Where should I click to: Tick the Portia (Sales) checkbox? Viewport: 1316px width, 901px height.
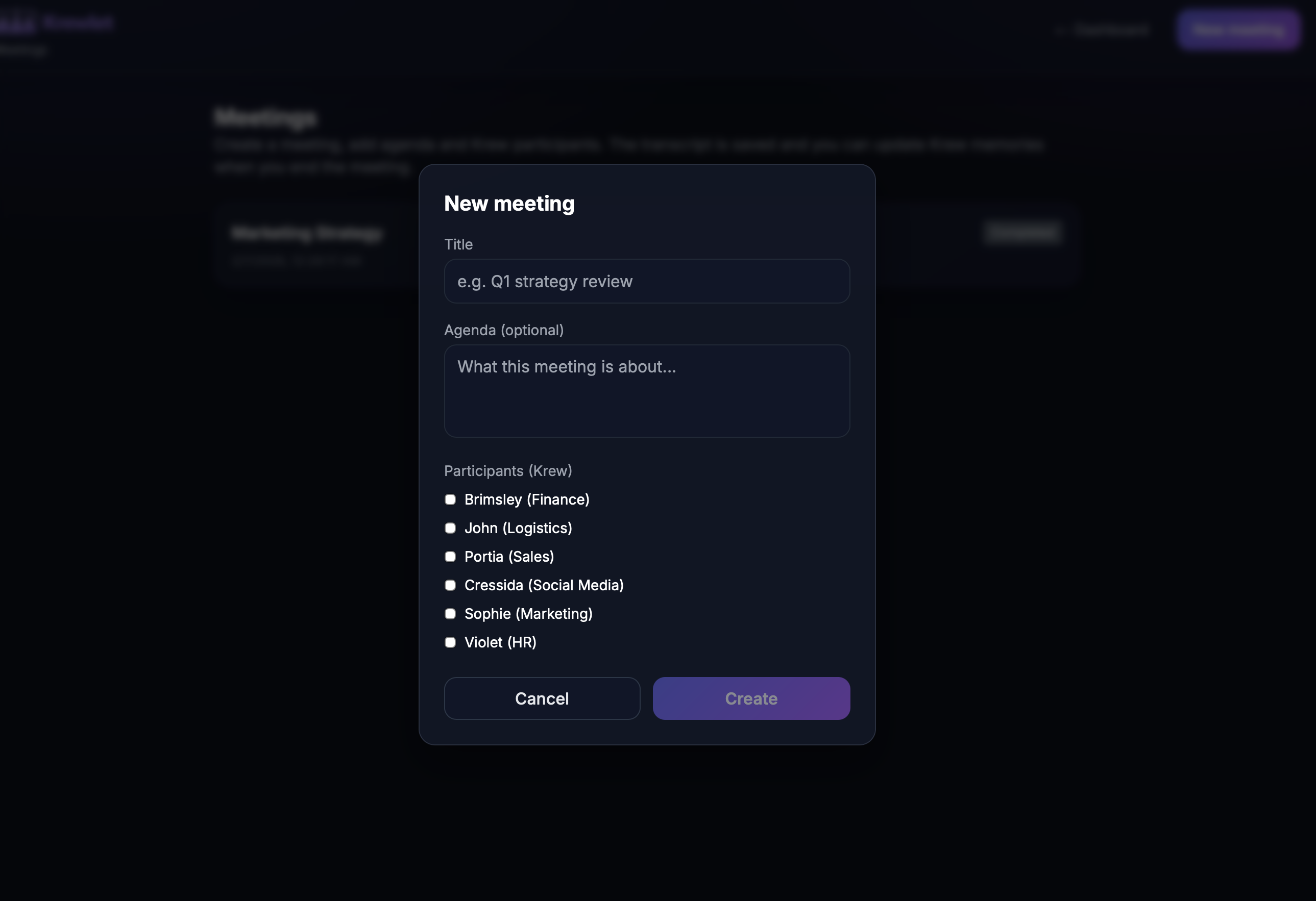pyautogui.click(x=450, y=556)
